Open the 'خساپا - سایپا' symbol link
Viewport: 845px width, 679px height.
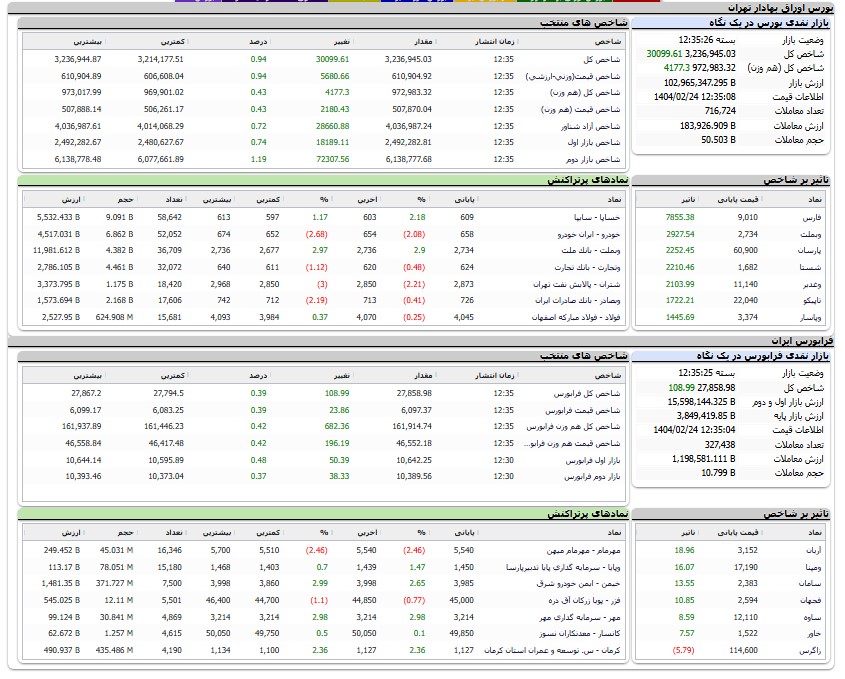(597, 218)
